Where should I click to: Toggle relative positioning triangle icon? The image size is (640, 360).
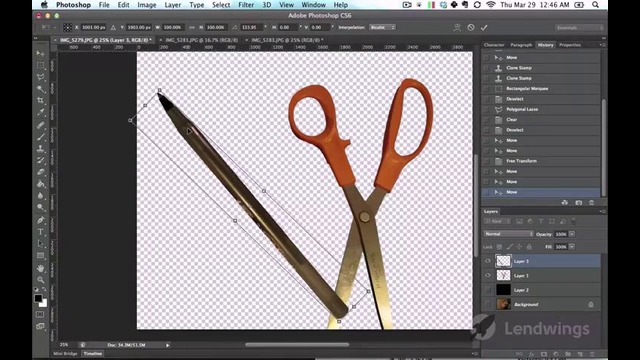pos(113,27)
